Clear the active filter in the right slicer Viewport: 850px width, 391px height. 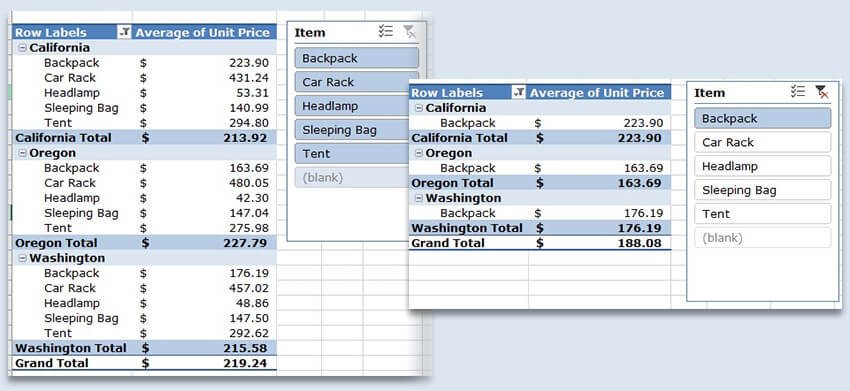pos(822,92)
